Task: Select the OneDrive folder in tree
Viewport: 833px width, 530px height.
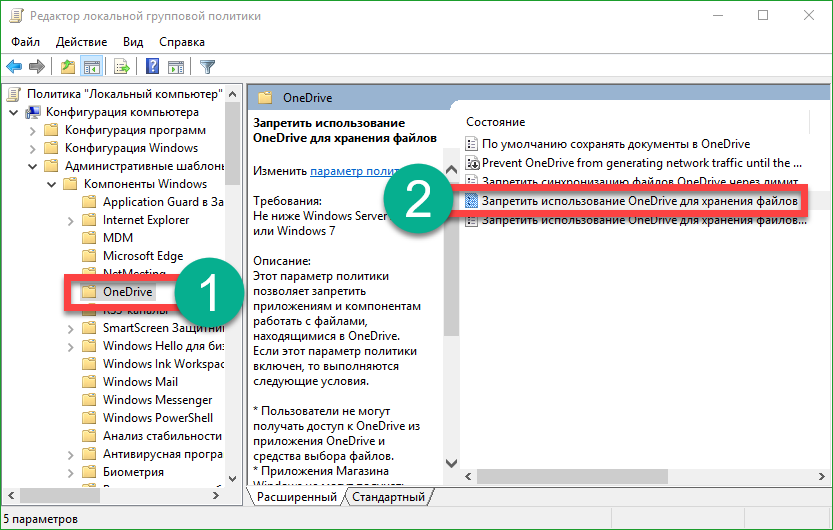Action: click(x=127, y=292)
